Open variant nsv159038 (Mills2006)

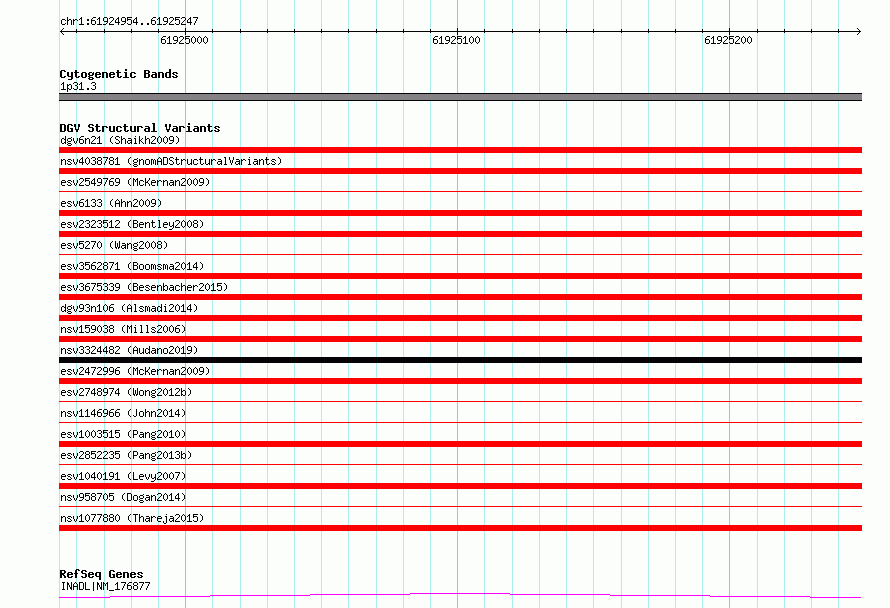(x=123, y=329)
